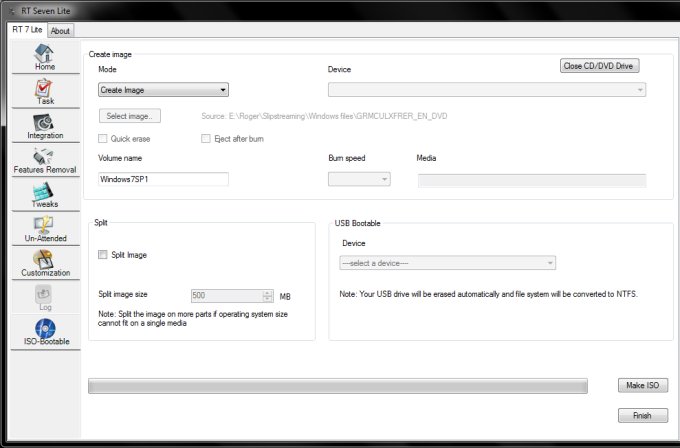Image resolution: width=680 pixels, height=448 pixels.
Task: Click the USB drive NTFS note text
Action: tap(488, 294)
